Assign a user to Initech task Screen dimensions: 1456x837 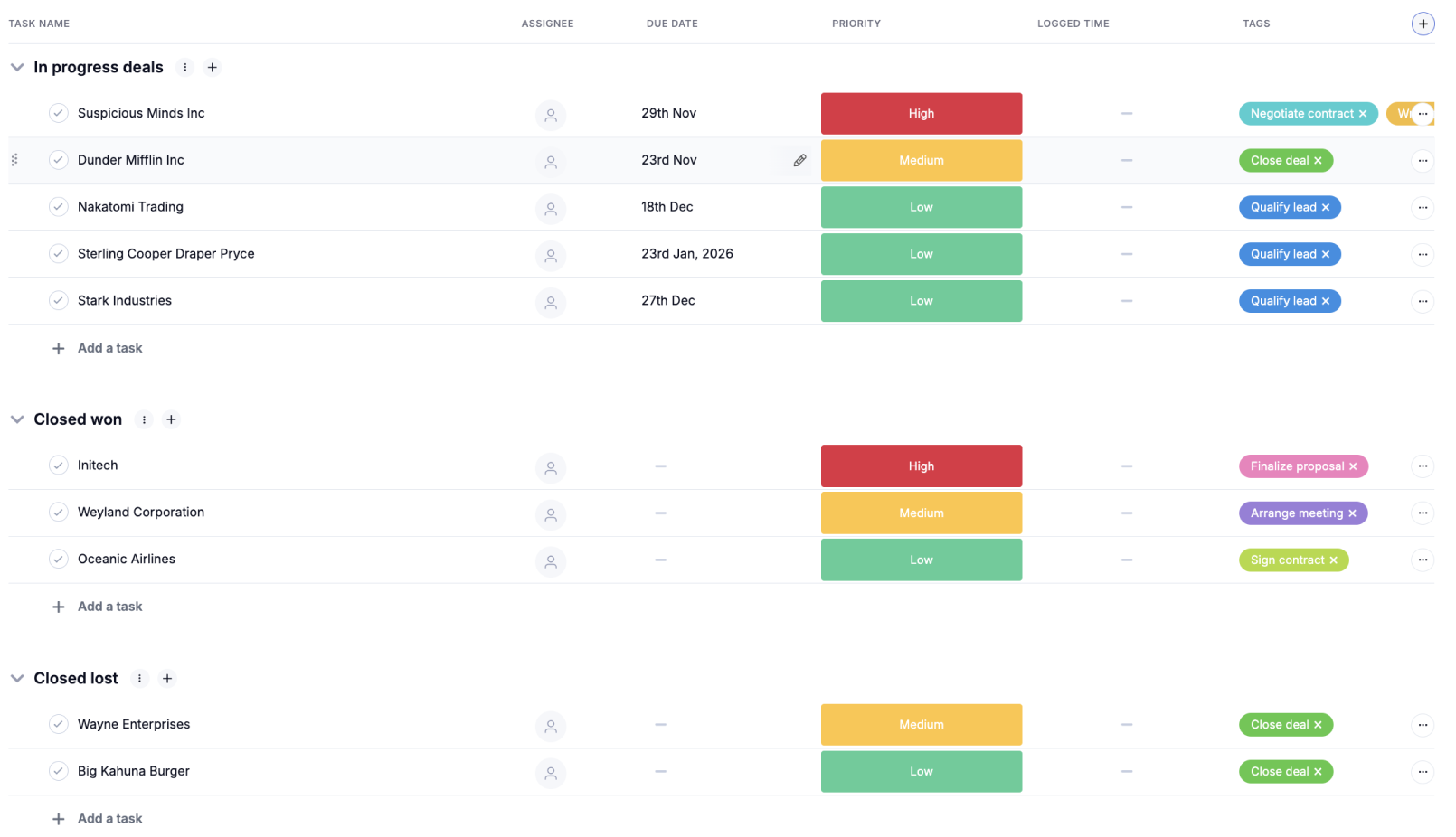coord(550,467)
